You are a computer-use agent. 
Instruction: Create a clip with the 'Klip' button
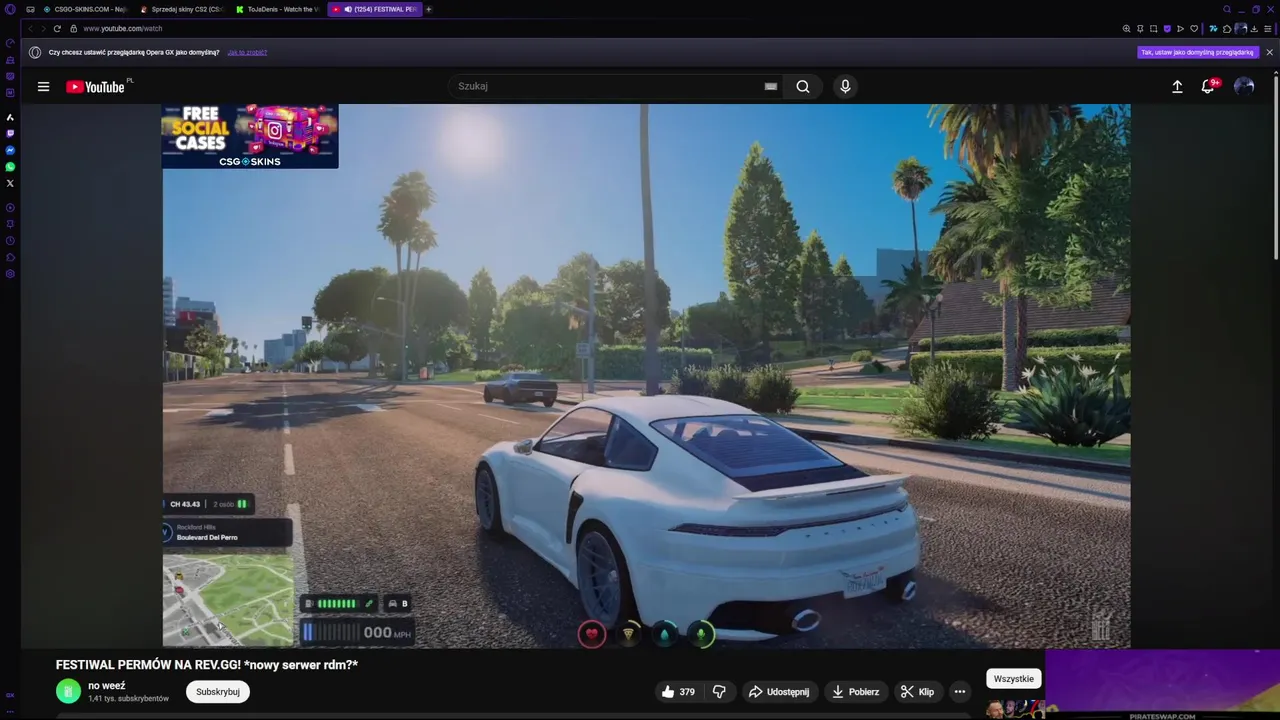click(x=917, y=691)
